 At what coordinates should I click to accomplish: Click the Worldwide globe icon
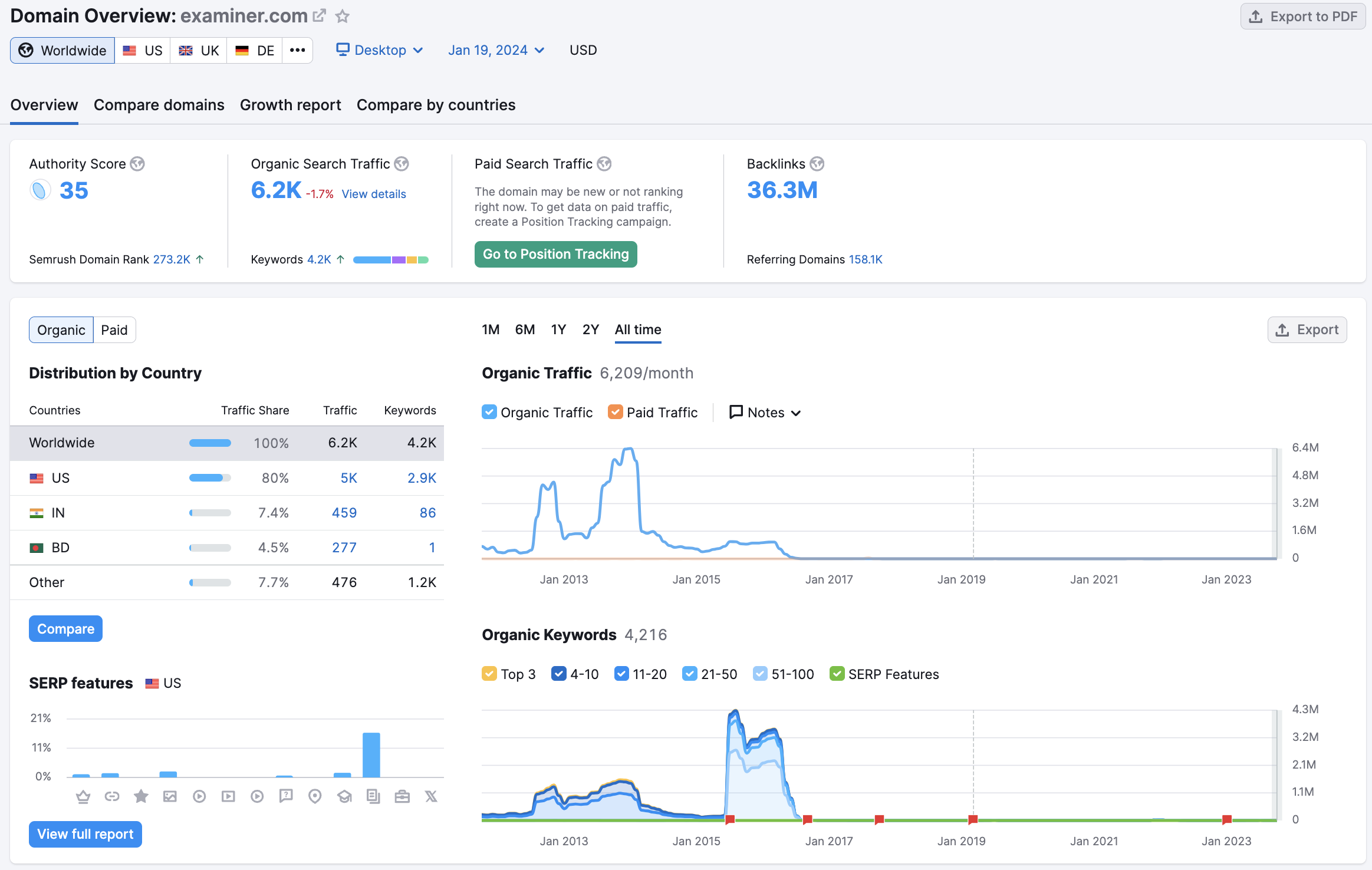(x=26, y=49)
